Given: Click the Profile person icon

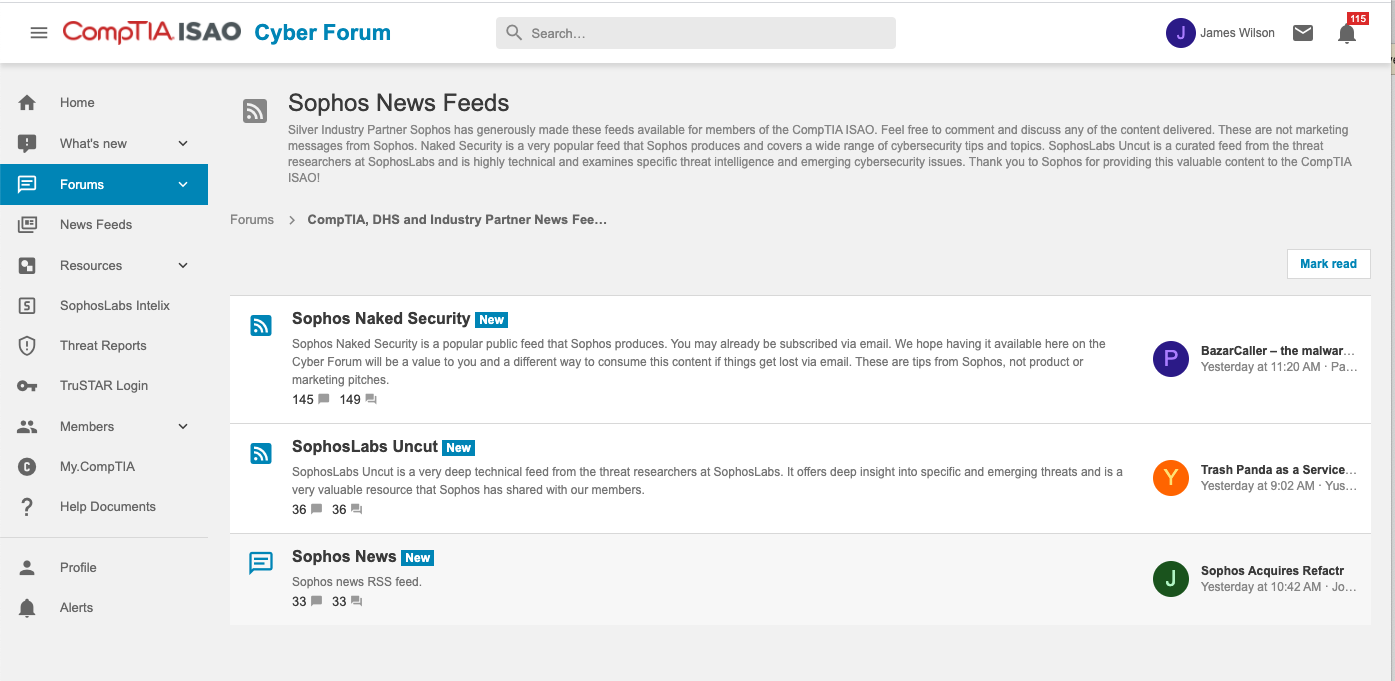Looking at the screenshot, I should point(27,567).
